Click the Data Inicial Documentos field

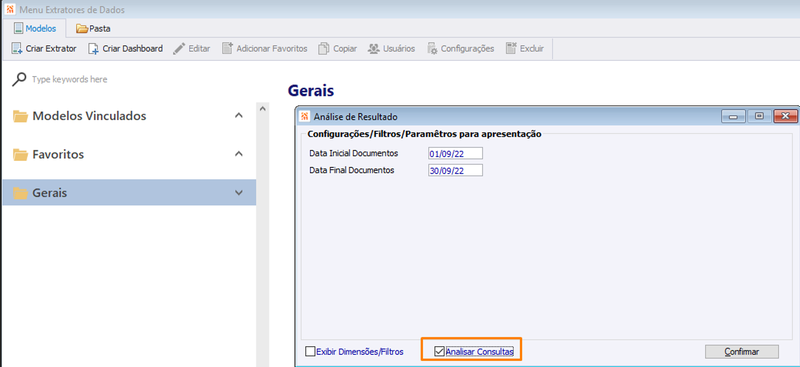click(x=455, y=153)
